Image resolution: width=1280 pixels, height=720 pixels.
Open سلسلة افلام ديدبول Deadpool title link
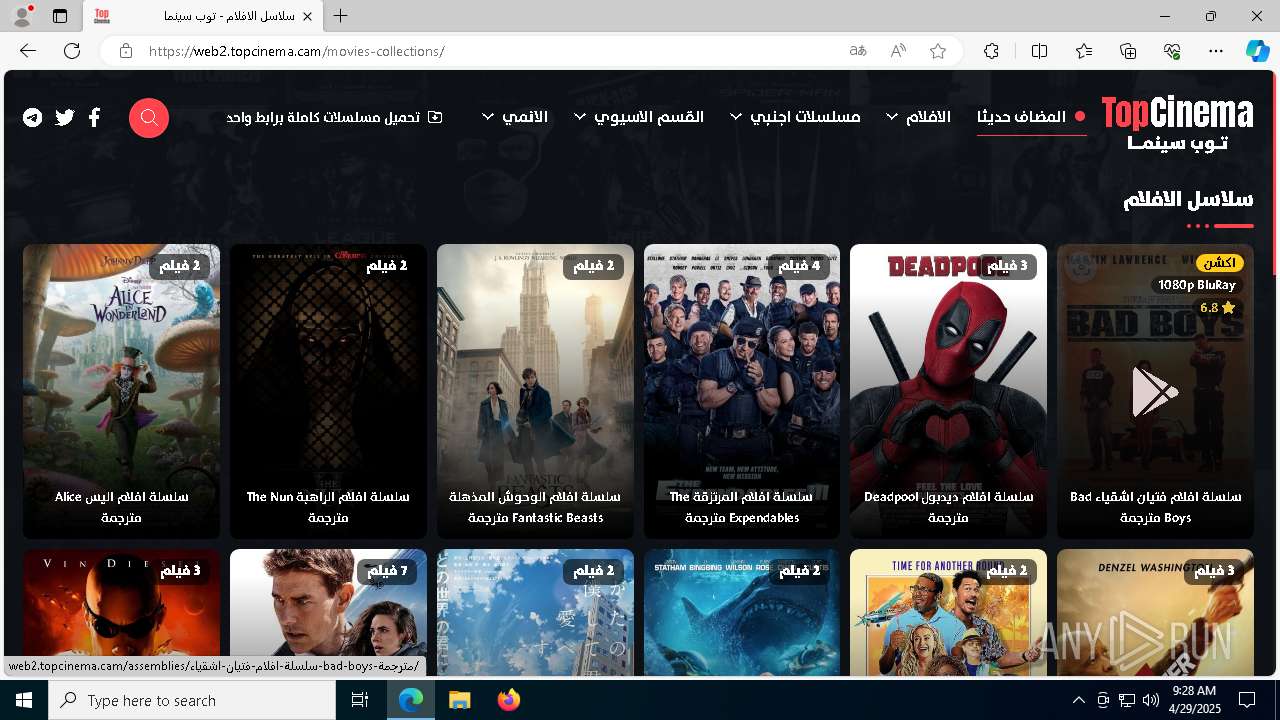tap(948, 507)
